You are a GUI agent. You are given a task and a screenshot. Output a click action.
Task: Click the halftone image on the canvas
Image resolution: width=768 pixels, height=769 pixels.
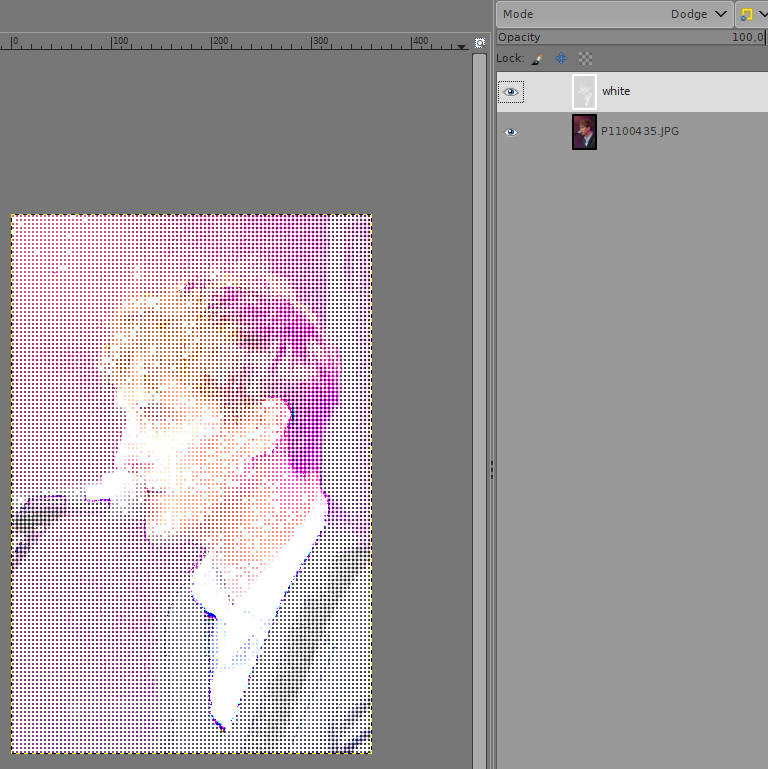(191, 484)
